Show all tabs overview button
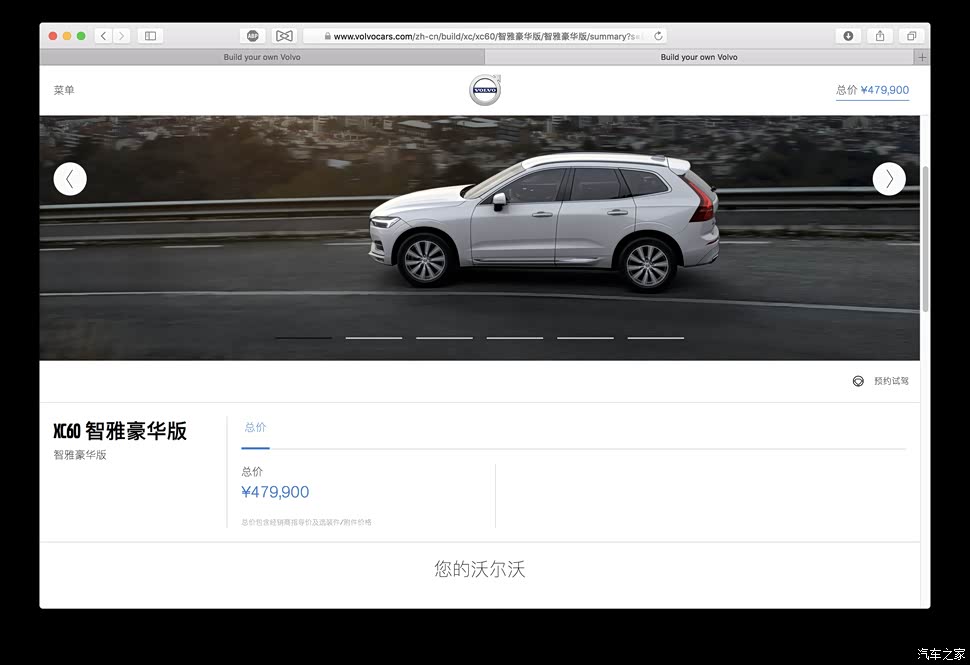The height and width of the screenshot is (665, 970). [911, 36]
